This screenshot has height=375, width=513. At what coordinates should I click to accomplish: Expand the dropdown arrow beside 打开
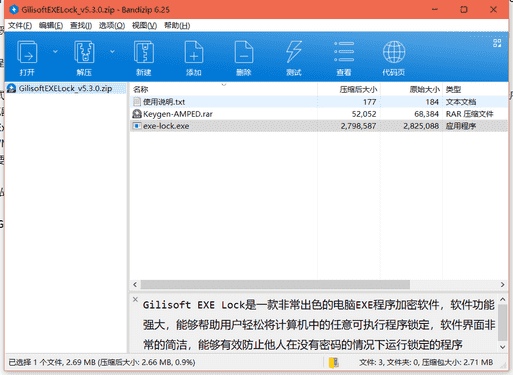point(55,52)
